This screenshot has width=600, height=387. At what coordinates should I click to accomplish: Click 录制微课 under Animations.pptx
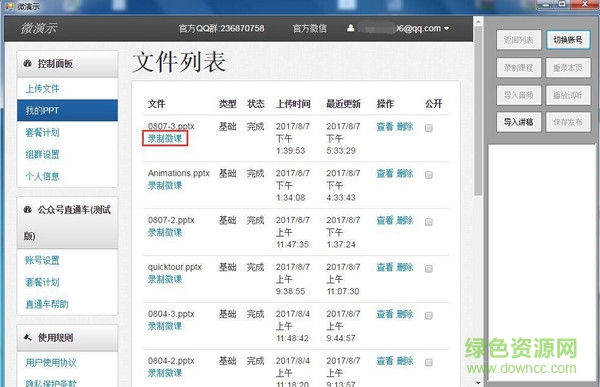coord(165,186)
